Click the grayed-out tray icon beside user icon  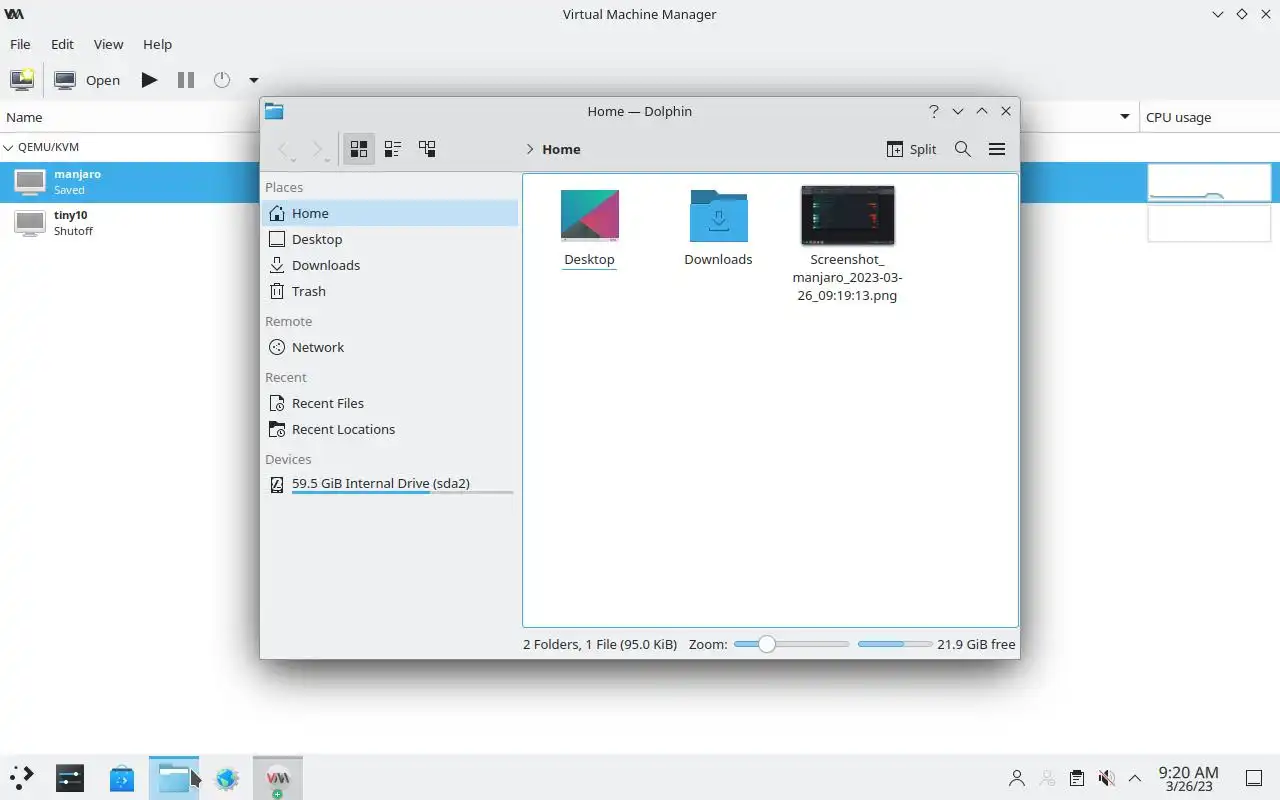tap(1047, 778)
